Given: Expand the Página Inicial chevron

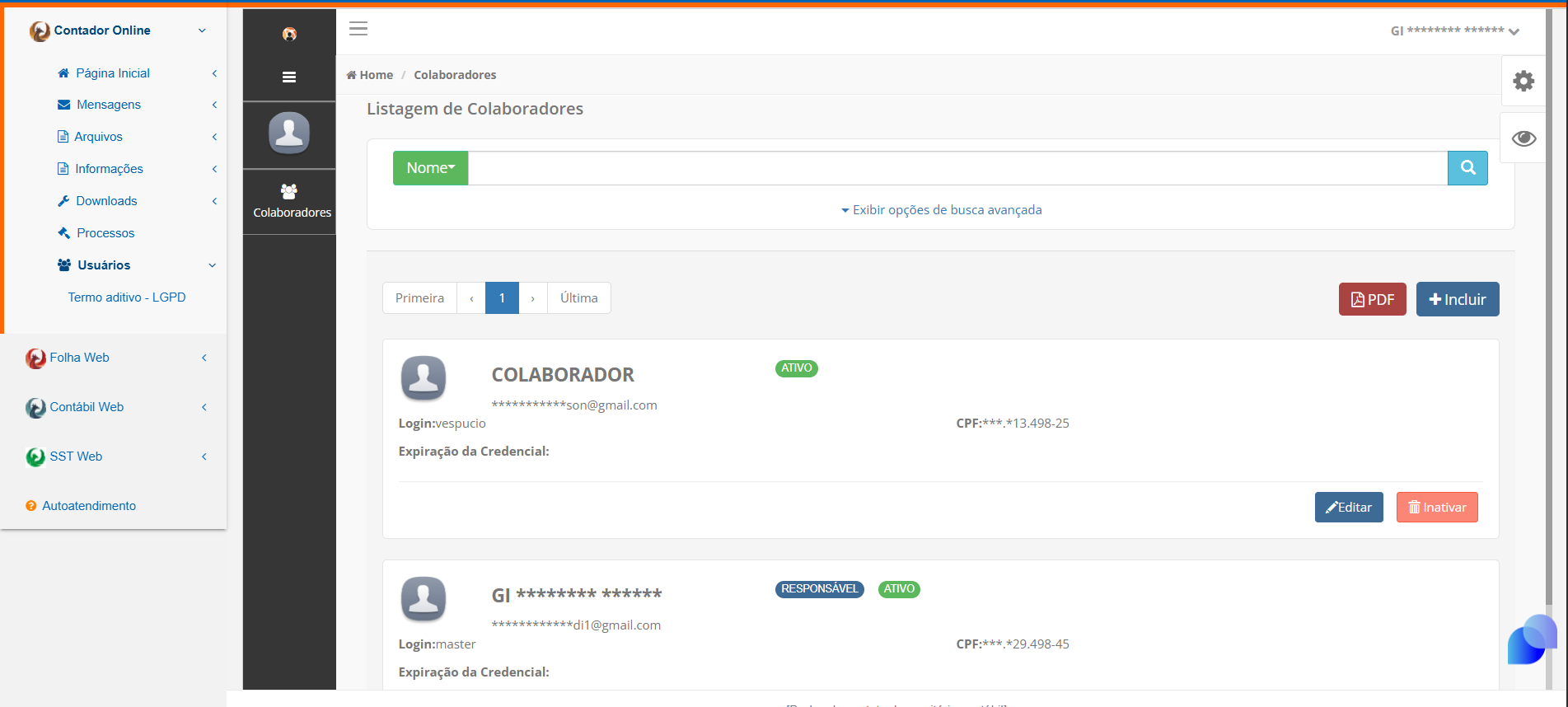Looking at the screenshot, I should coord(214,73).
